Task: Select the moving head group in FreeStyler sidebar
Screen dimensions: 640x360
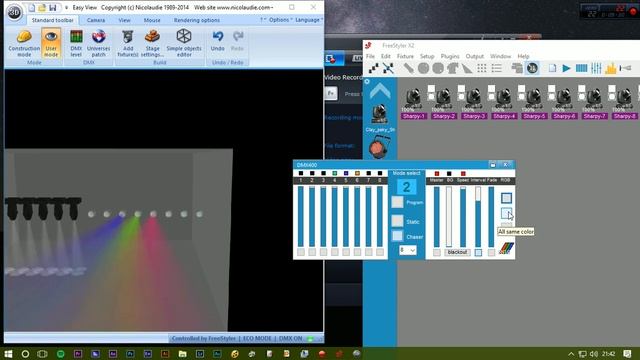Action: pyautogui.click(x=380, y=115)
